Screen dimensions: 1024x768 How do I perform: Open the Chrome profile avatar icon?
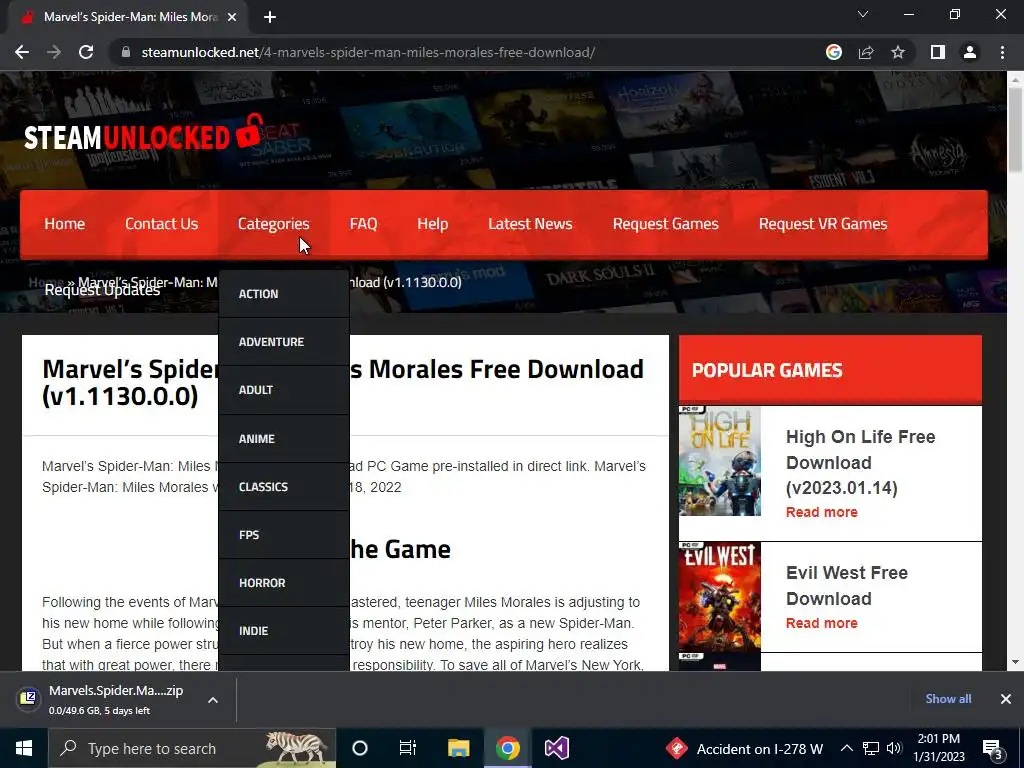970,52
